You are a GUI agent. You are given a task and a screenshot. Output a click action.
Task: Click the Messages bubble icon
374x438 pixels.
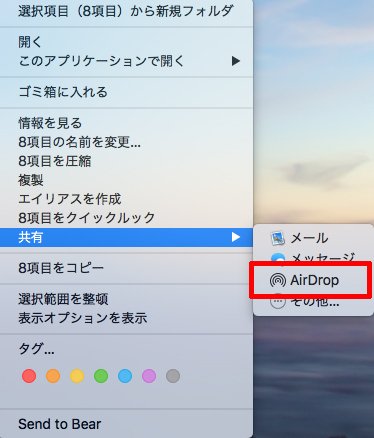(x=278, y=257)
